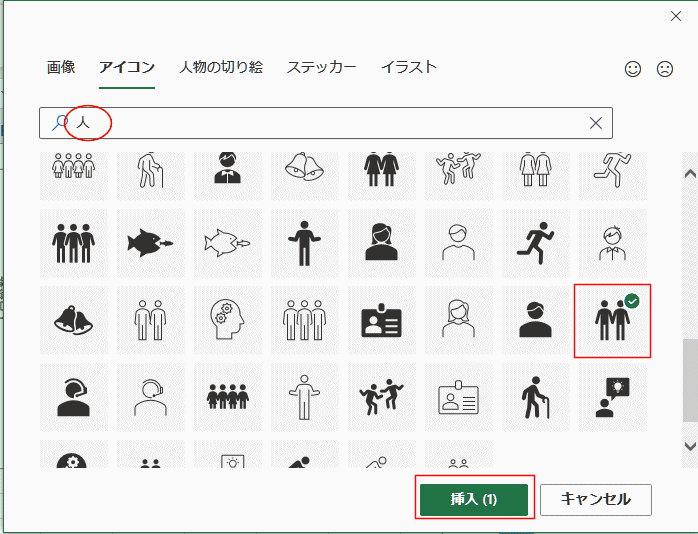
Task: Click the search field containing 人
Action: click(x=326, y=123)
